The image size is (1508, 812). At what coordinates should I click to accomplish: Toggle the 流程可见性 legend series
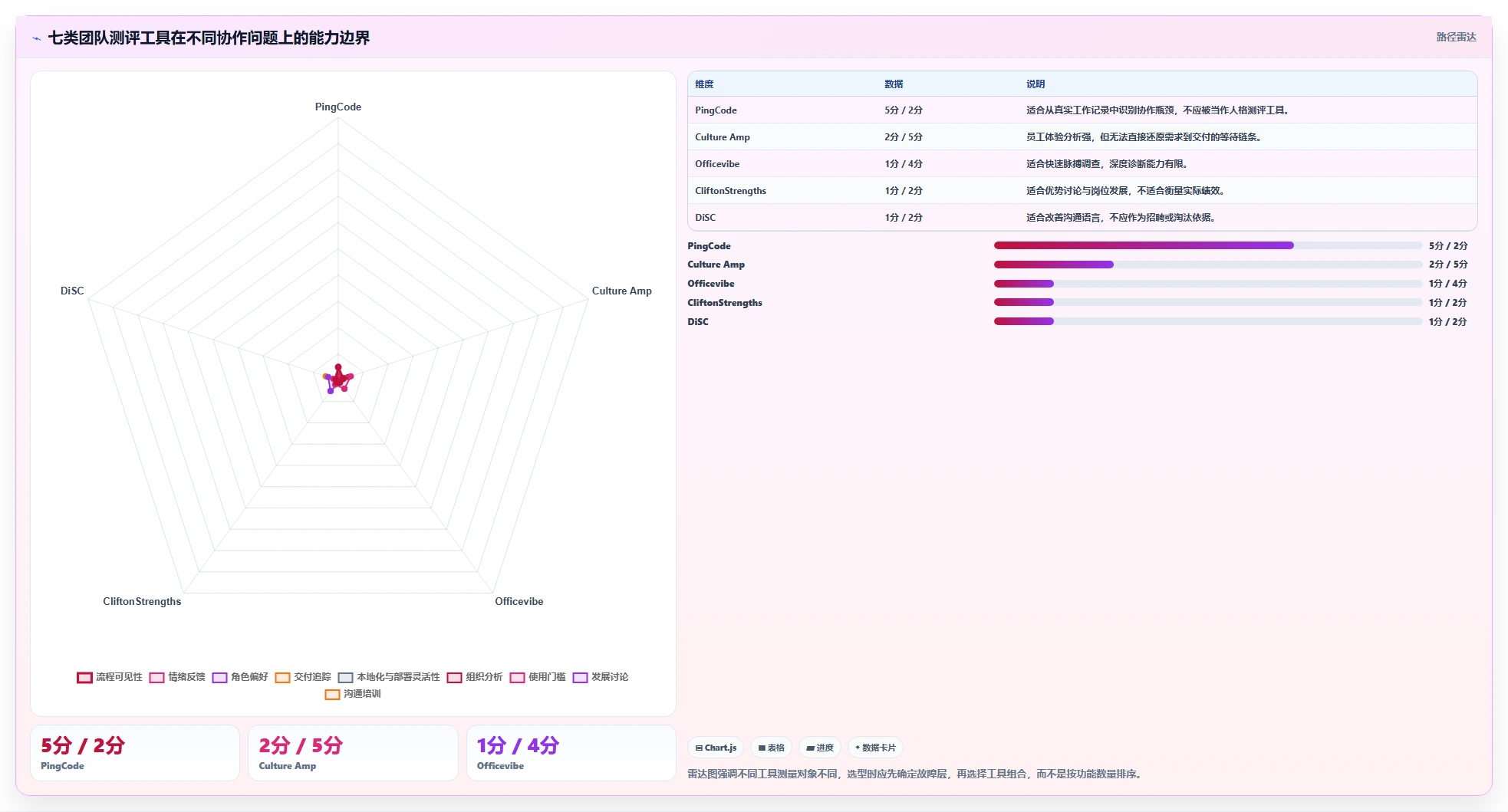pyautogui.click(x=110, y=677)
